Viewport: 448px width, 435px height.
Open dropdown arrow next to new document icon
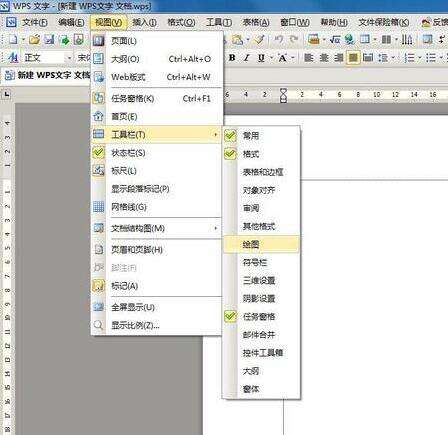[23, 40]
